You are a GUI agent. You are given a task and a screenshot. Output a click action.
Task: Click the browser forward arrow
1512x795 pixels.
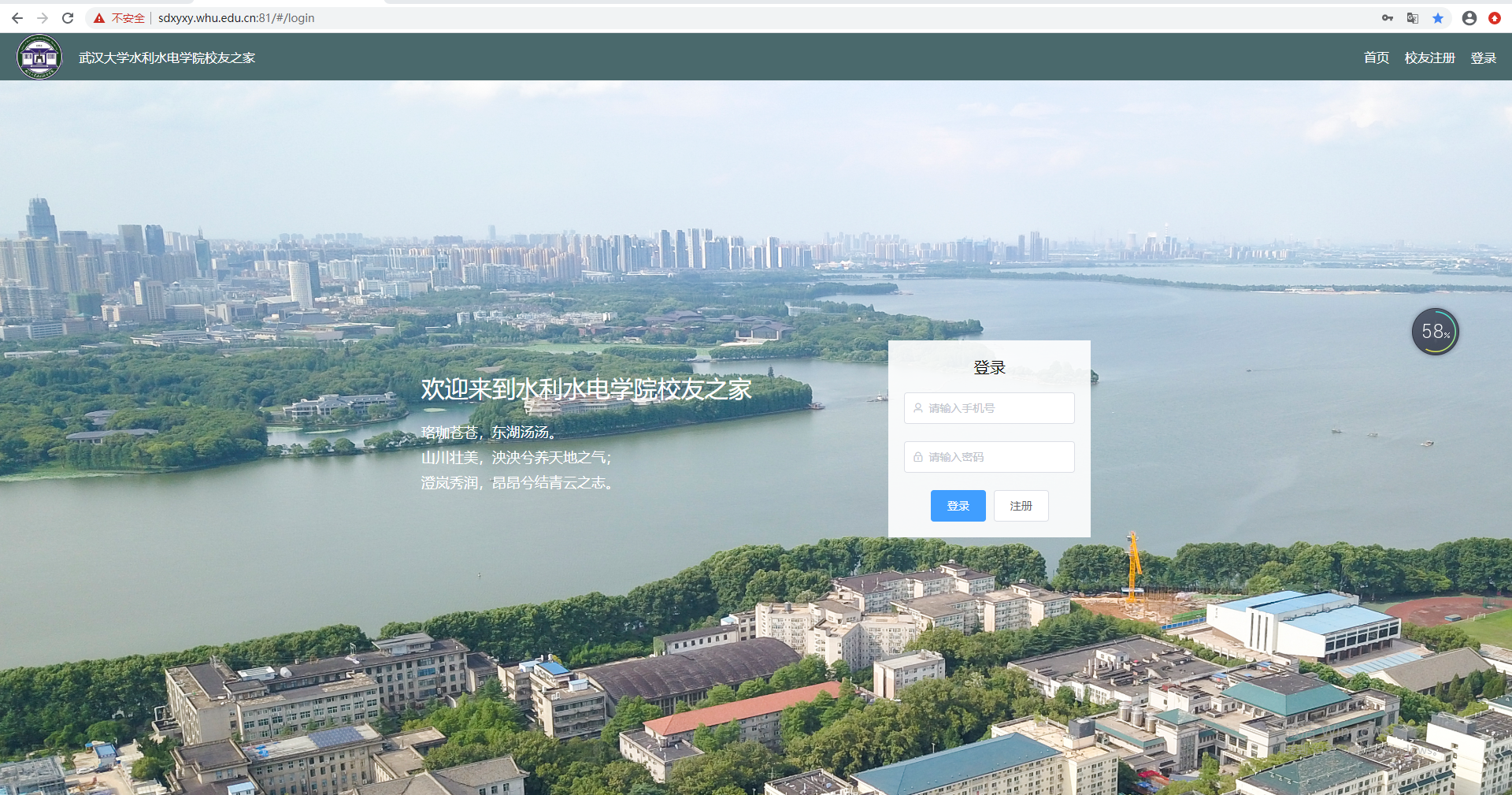[43, 18]
